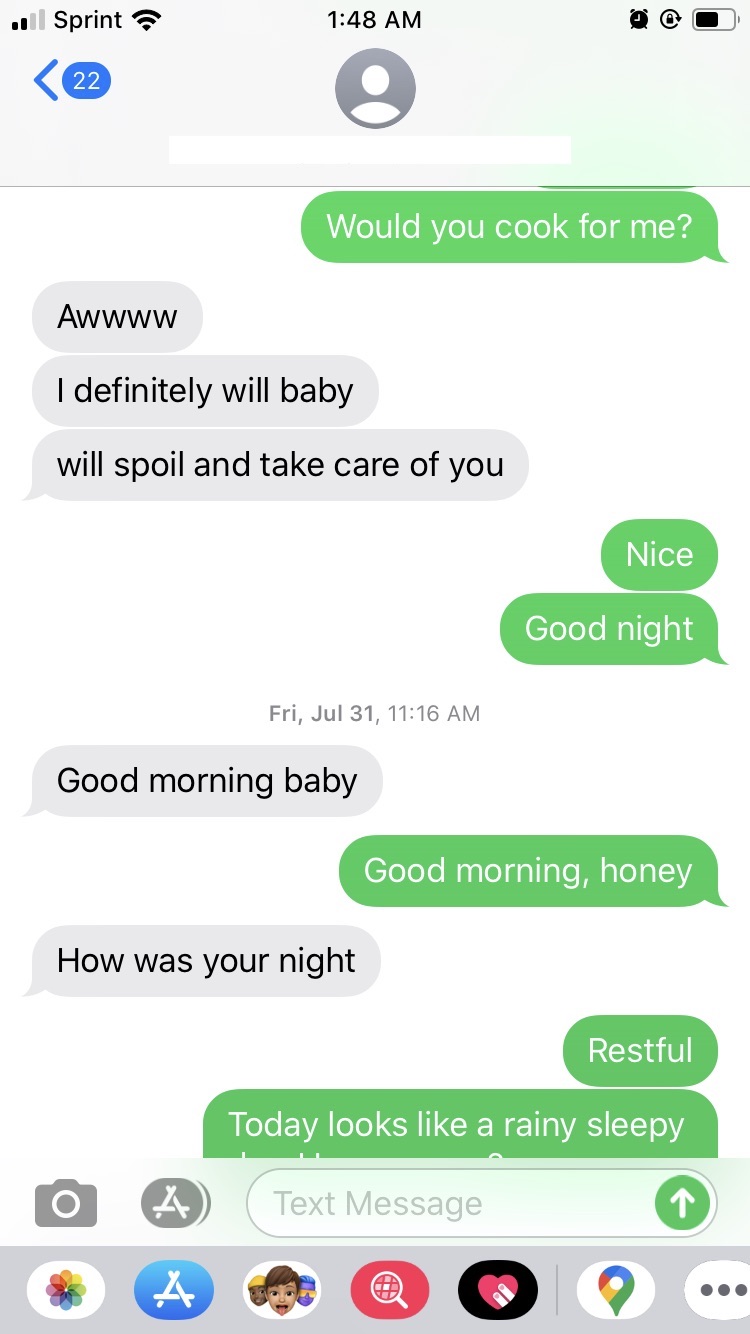Tap the 'Would you cook for me?' bubble
Image resolution: width=750 pixels, height=1334 pixels.
click(x=510, y=227)
